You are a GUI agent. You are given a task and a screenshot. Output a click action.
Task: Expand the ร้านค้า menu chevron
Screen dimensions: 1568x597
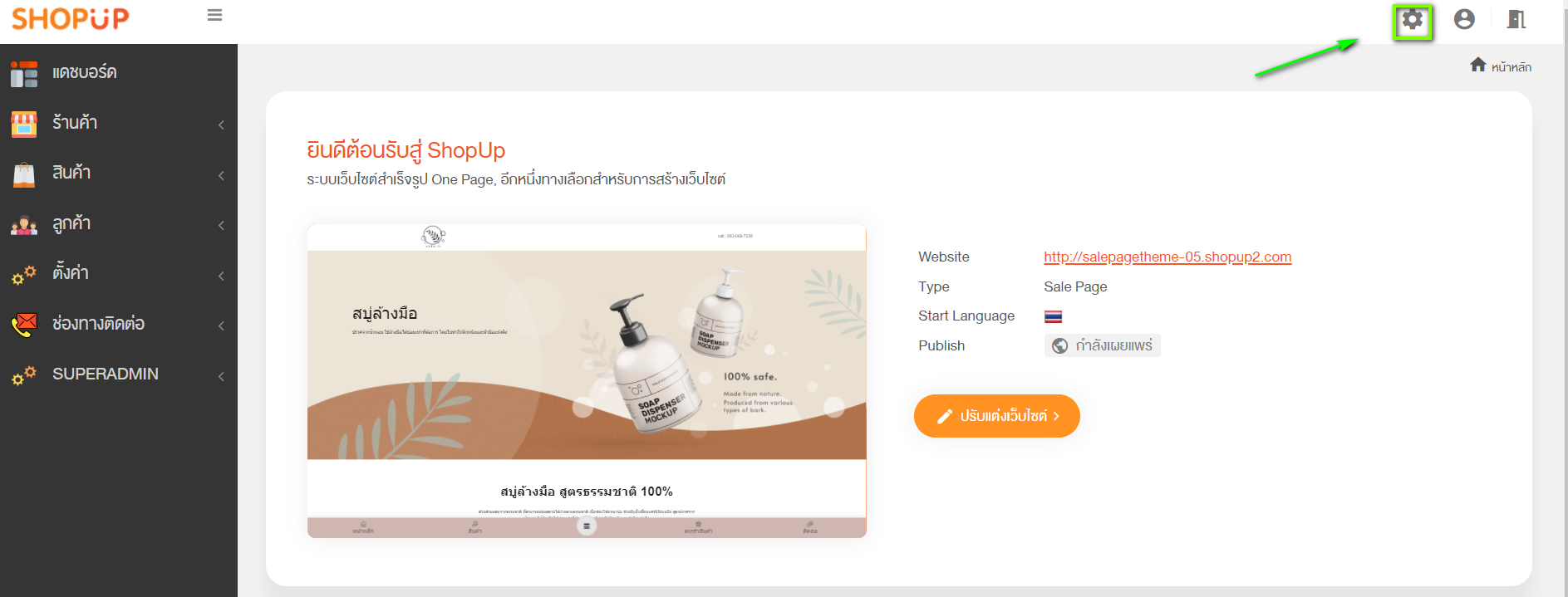tap(221, 125)
